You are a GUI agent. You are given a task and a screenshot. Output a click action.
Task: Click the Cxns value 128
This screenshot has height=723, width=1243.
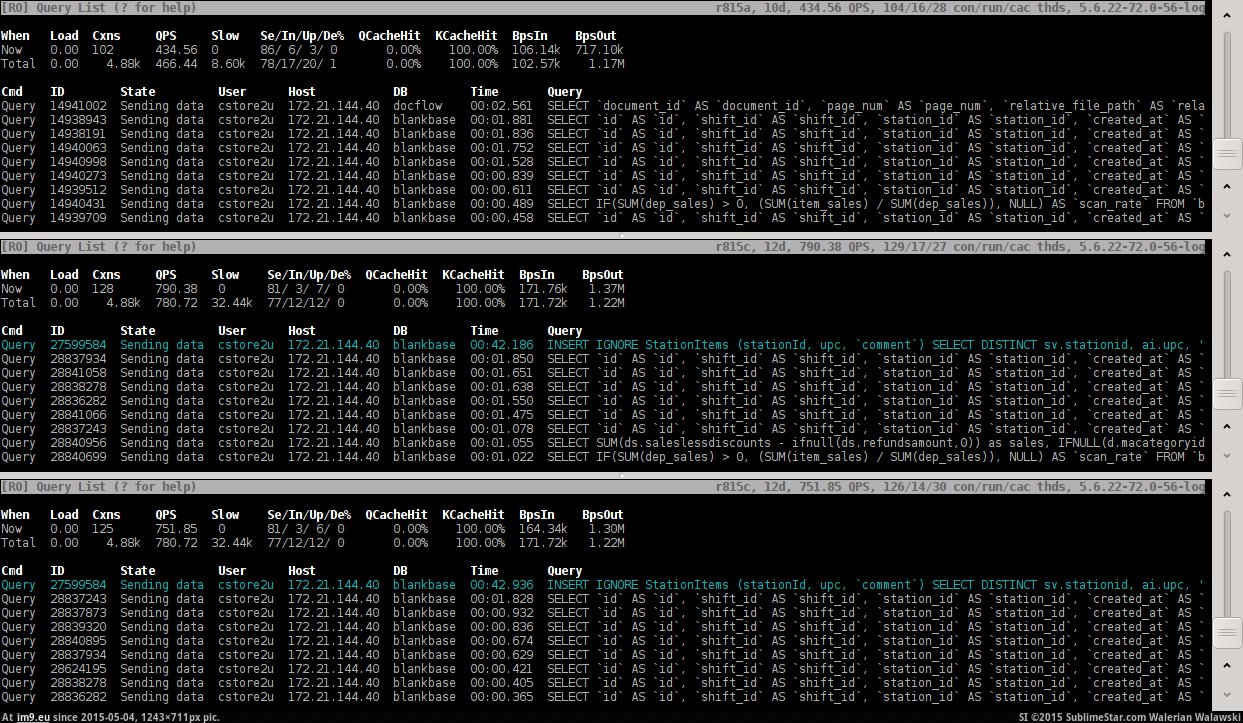coord(103,289)
